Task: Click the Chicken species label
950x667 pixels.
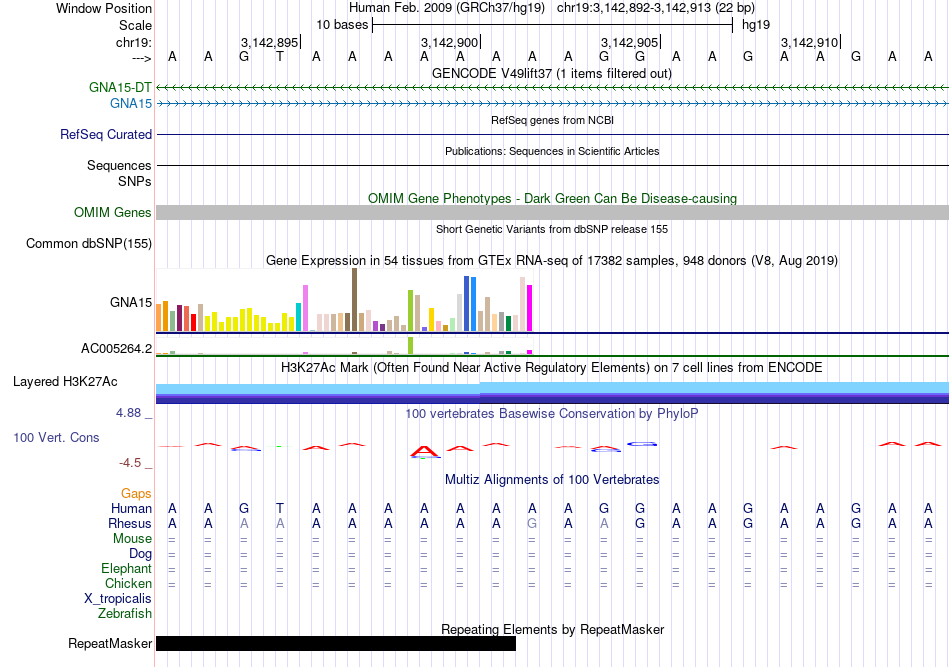Action: click(128, 583)
